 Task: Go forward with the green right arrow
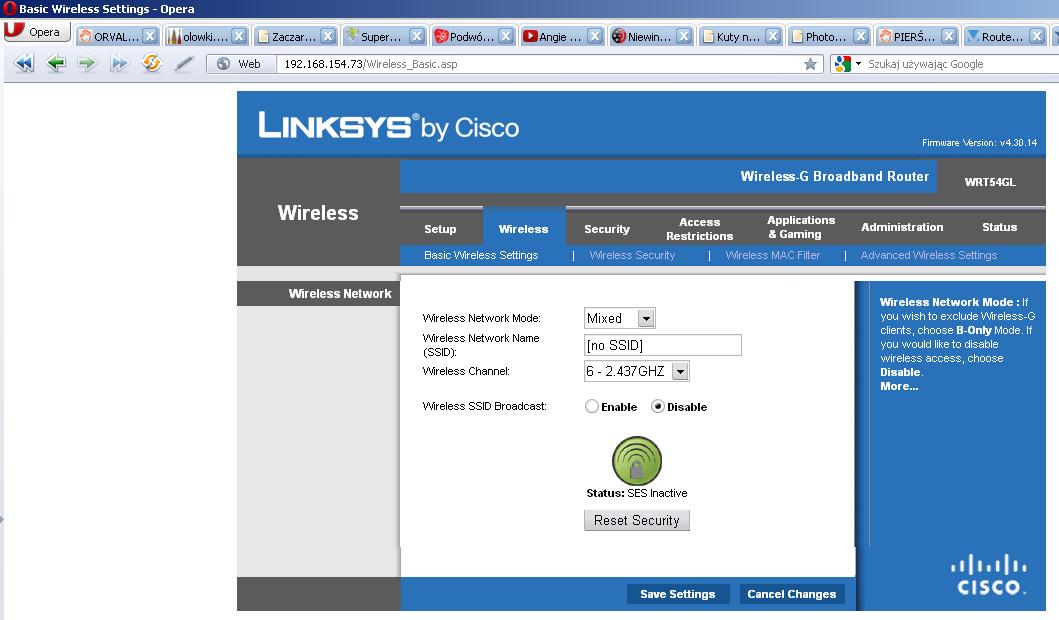(86, 63)
